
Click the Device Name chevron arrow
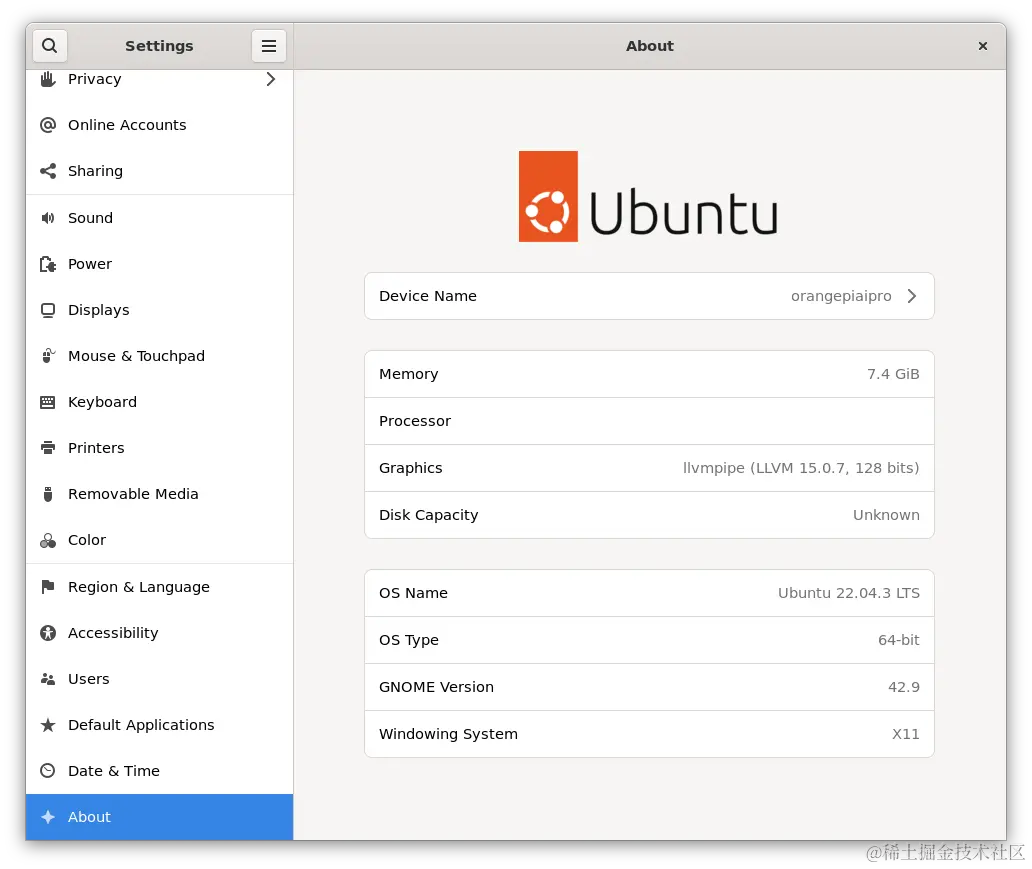(912, 296)
